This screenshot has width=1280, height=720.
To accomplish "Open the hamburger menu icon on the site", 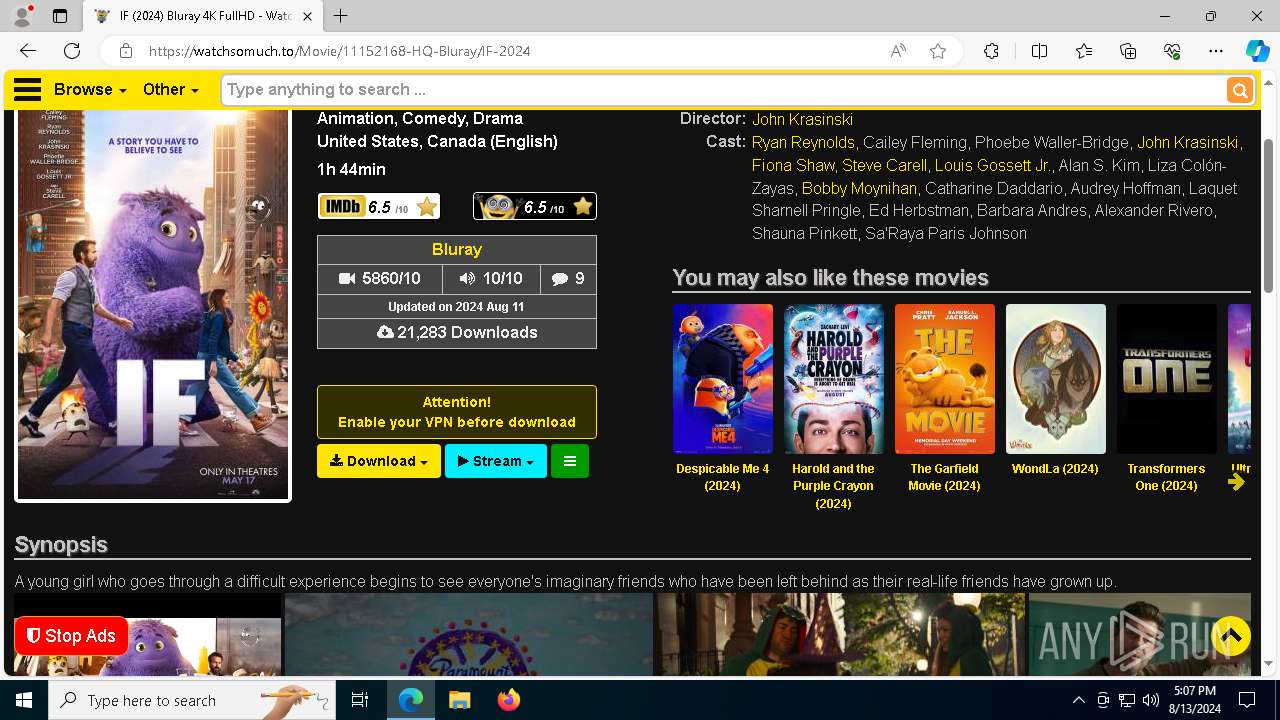I will (27, 90).
